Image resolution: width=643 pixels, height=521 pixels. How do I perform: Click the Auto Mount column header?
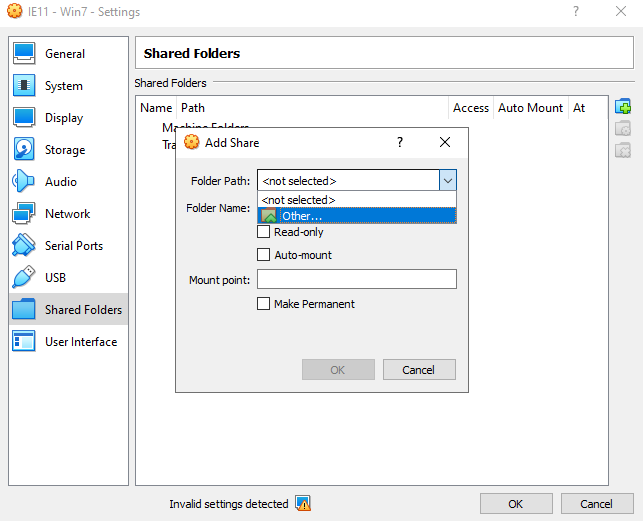pos(531,107)
